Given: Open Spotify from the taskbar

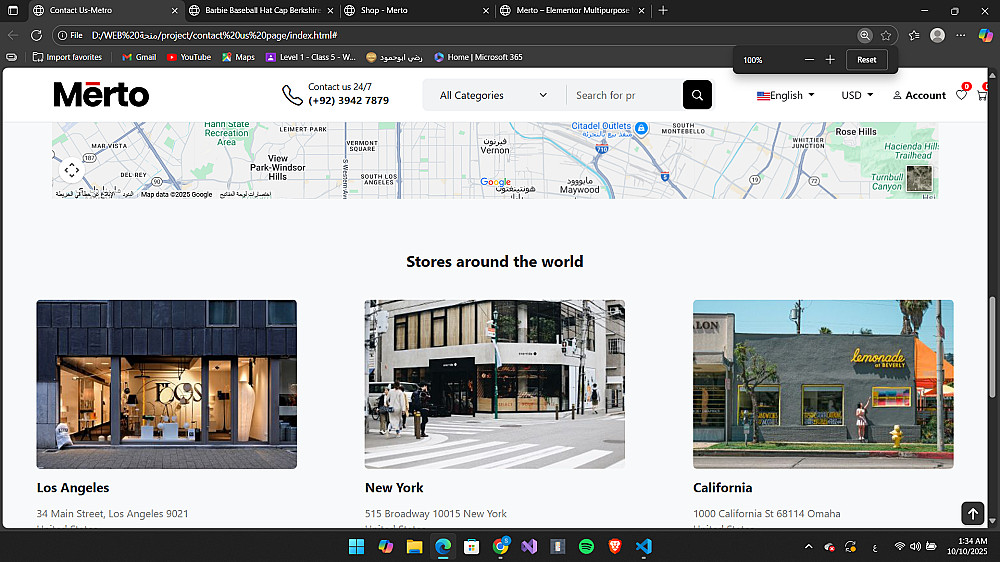Looking at the screenshot, I should [586, 546].
